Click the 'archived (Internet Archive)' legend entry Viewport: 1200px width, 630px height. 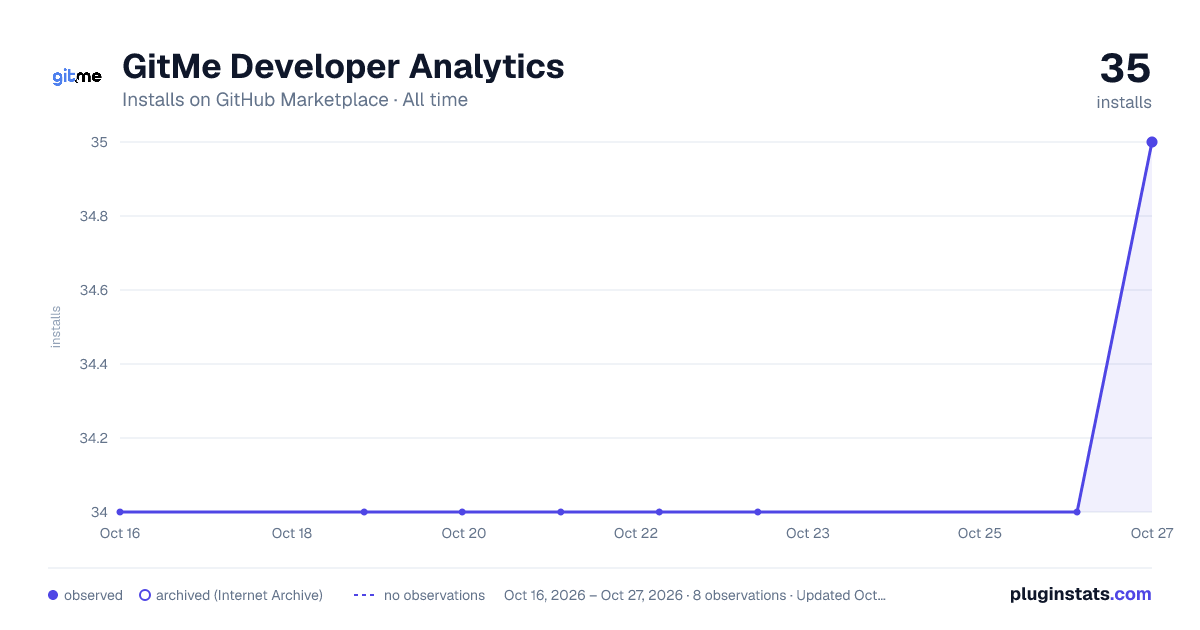click(x=231, y=595)
